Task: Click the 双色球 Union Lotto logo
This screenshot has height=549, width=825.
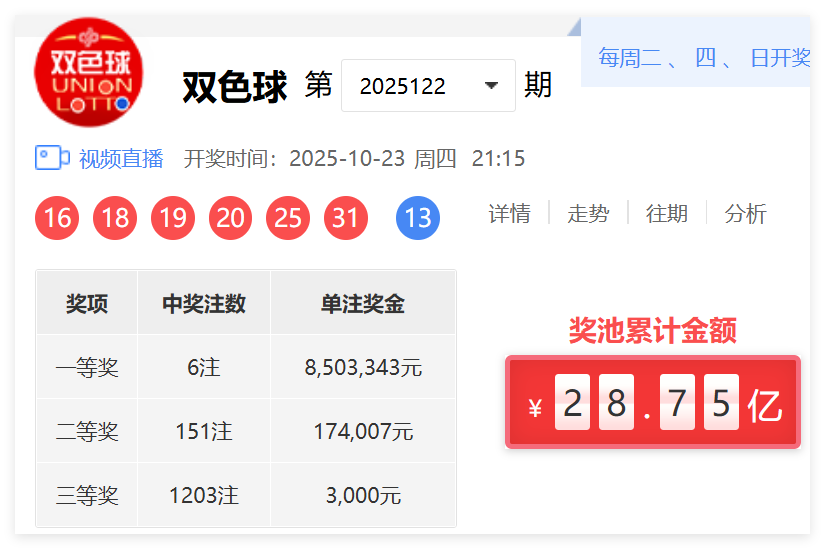Action: tap(88, 72)
